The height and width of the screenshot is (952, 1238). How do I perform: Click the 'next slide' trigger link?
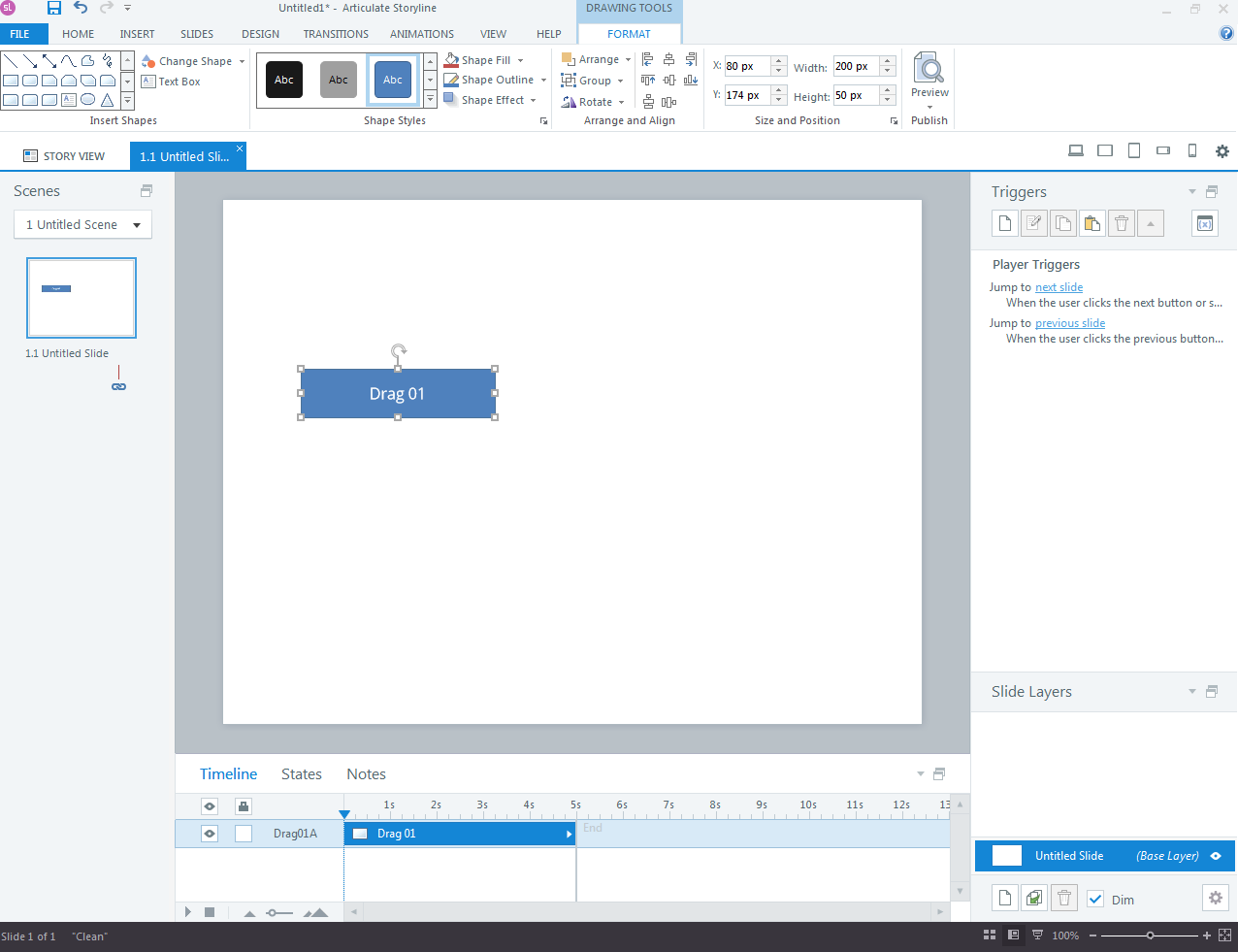click(1059, 287)
